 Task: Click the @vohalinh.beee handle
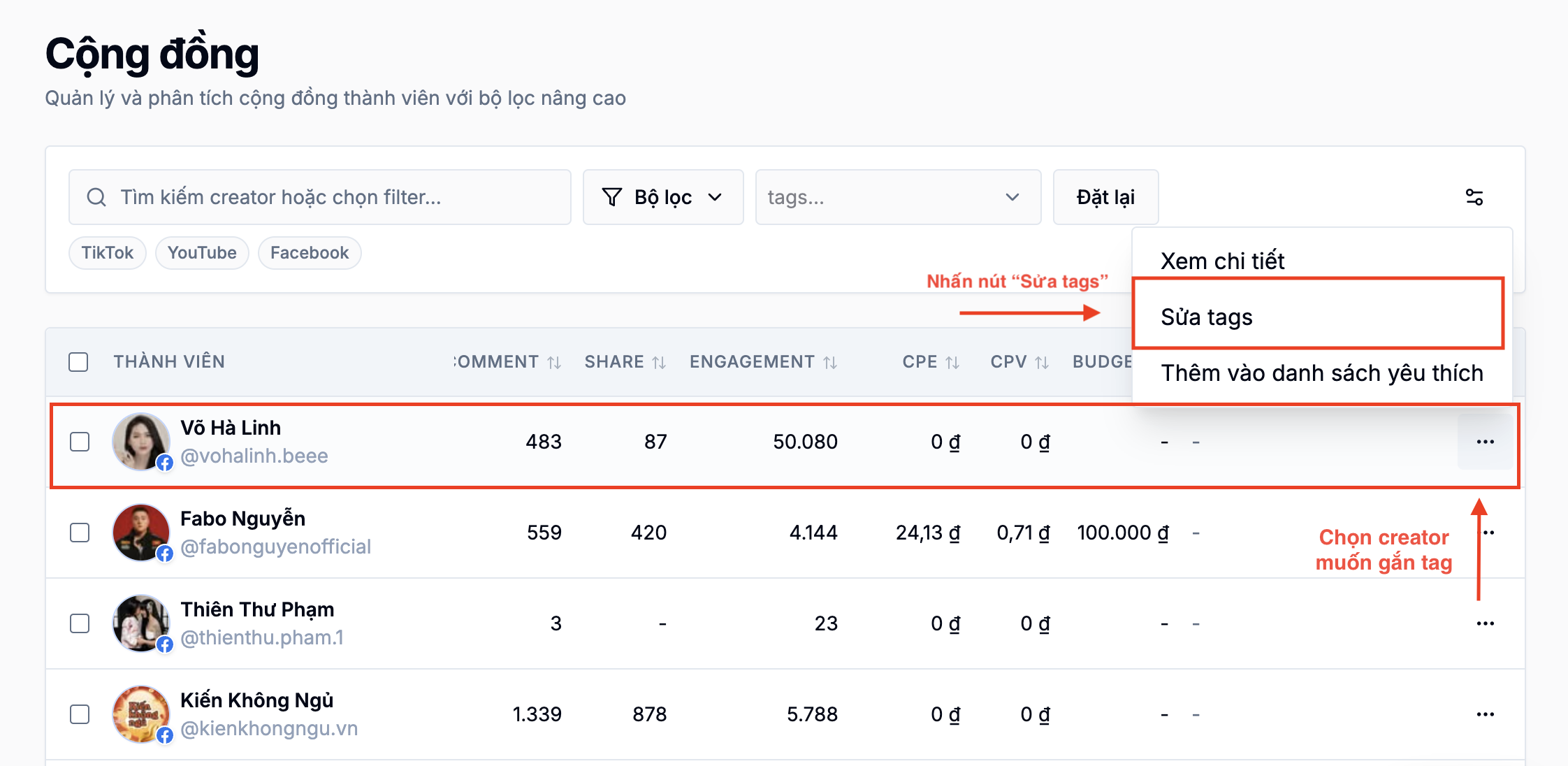pyautogui.click(x=254, y=456)
